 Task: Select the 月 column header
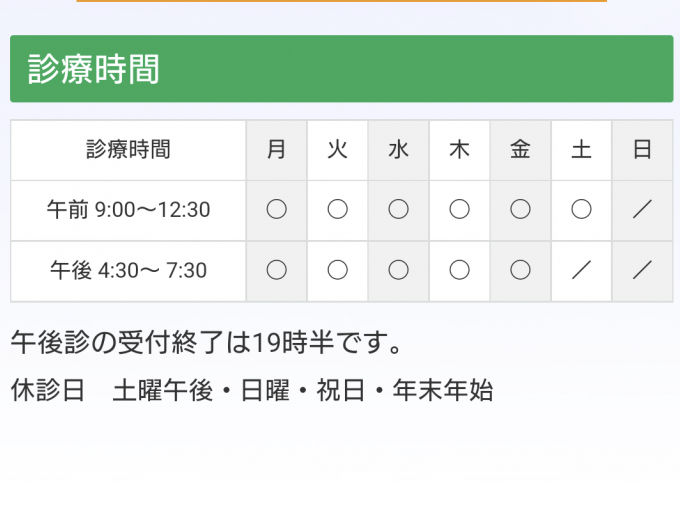pyautogui.click(x=277, y=150)
